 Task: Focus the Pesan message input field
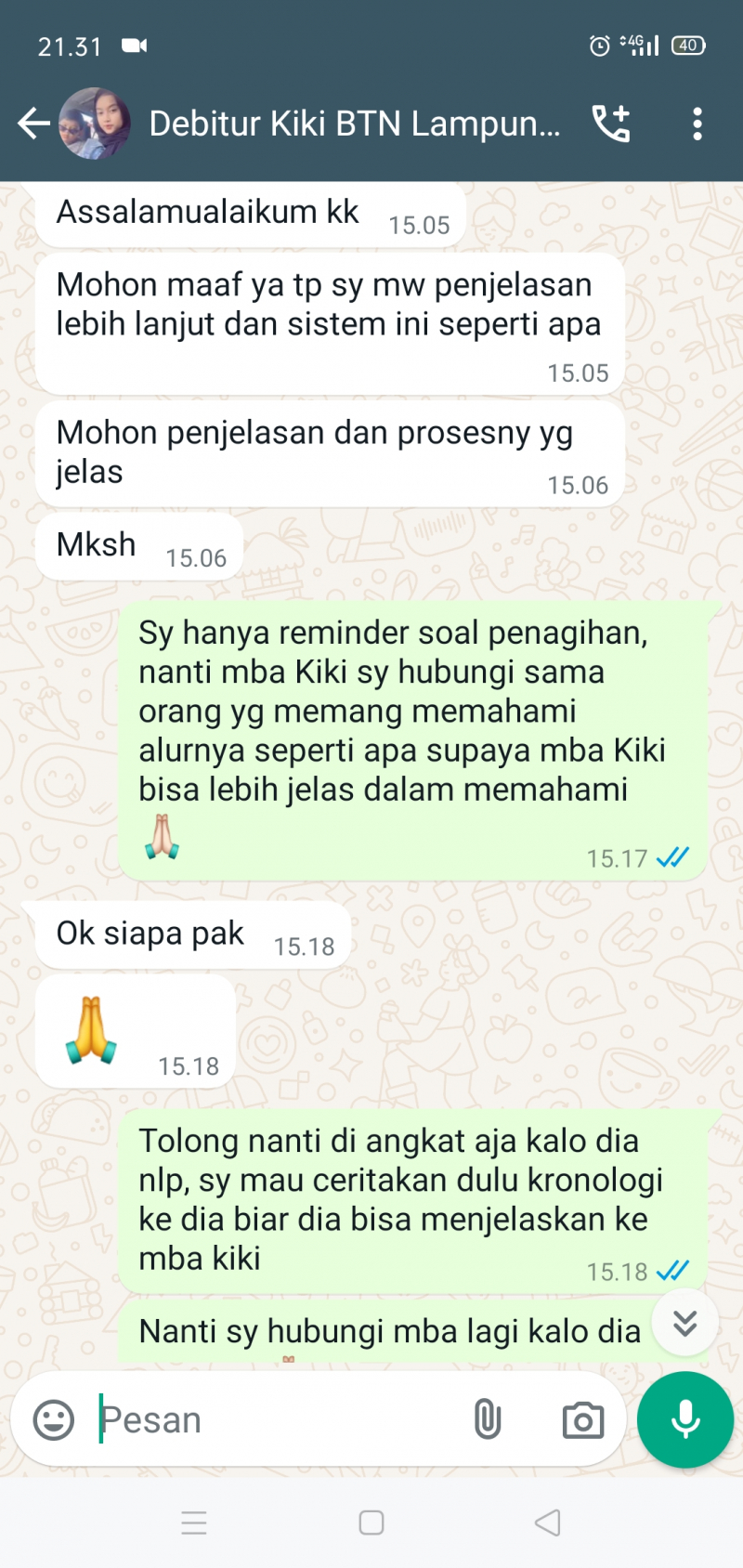pyautogui.click(x=279, y=1419)
